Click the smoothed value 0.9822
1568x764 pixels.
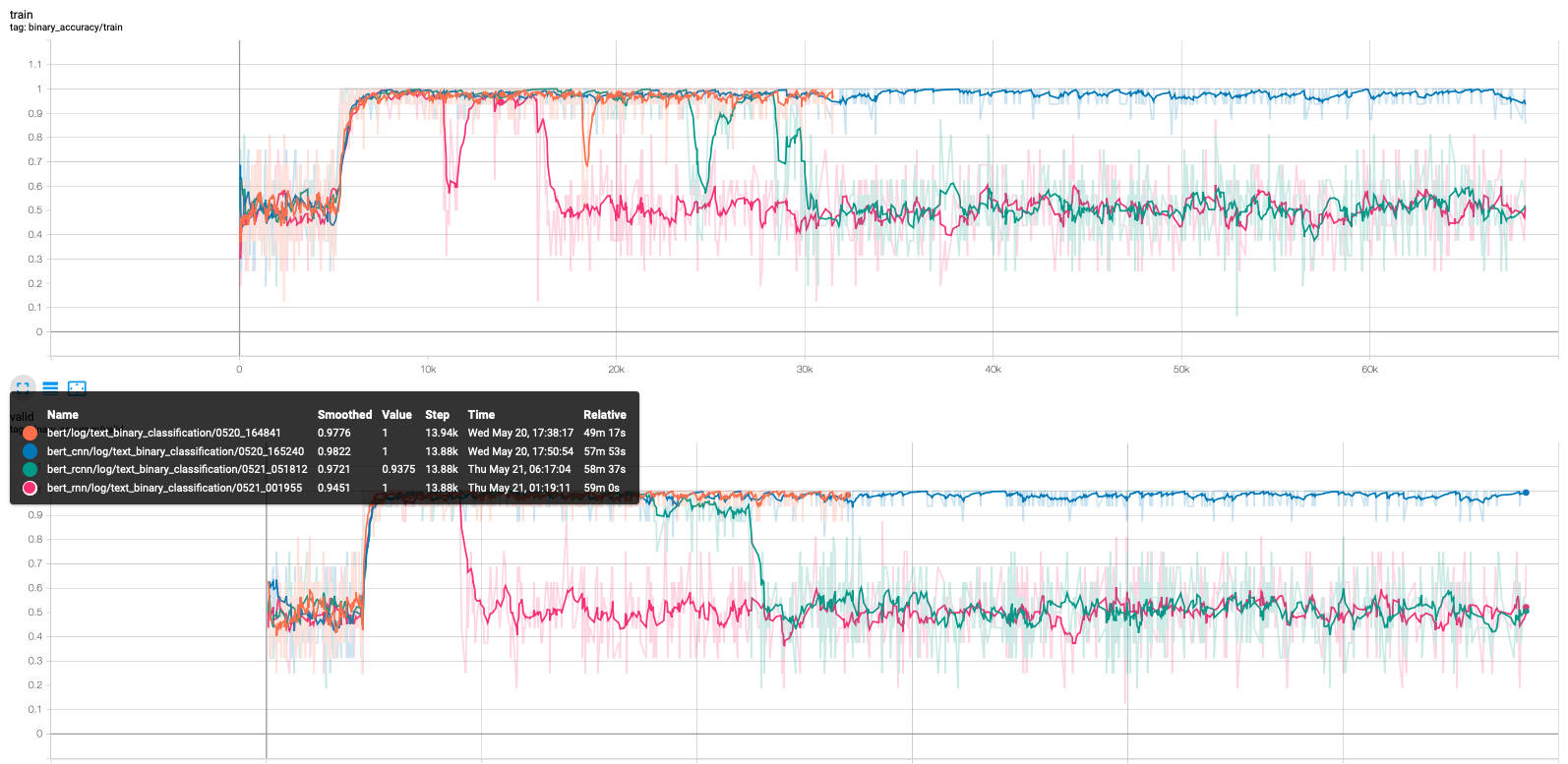(x=334, y=451)
